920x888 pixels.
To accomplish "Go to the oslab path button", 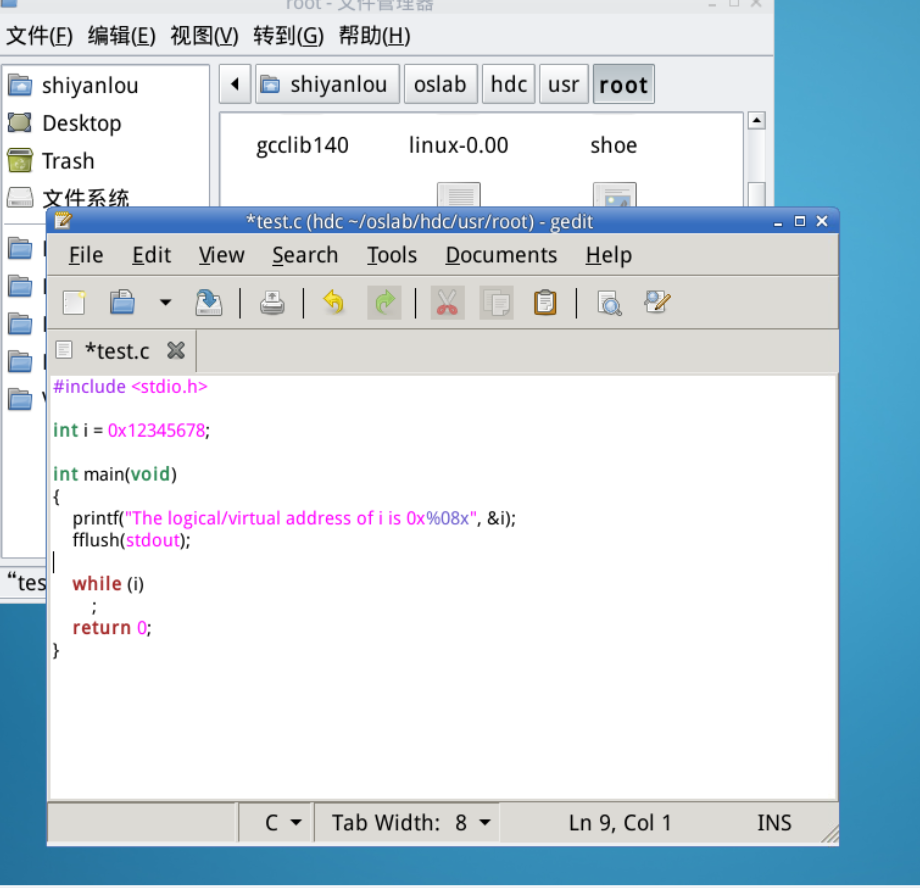I will (x=440, y=85).
